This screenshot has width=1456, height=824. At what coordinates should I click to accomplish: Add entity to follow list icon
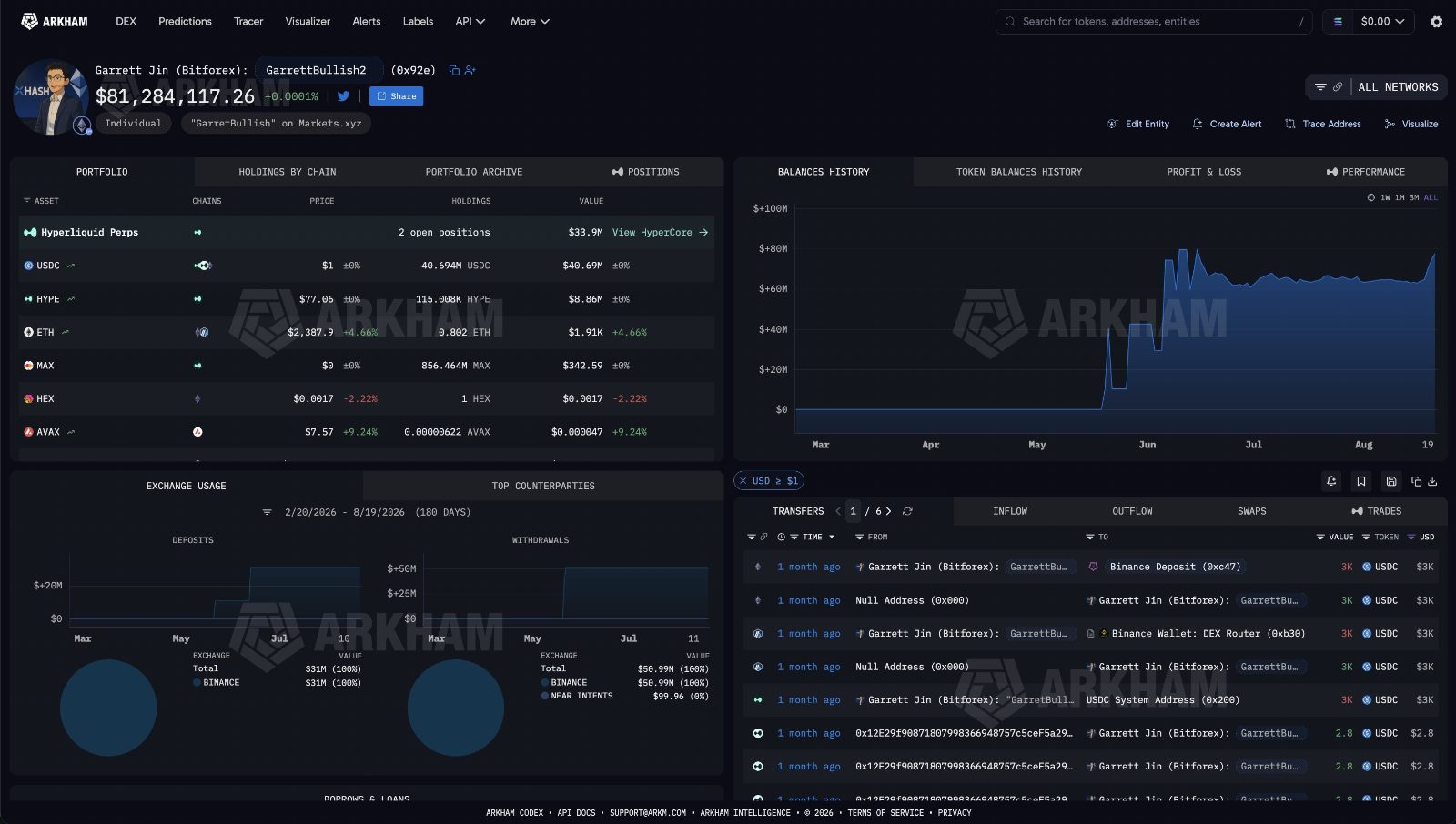(x=470, y=70)
